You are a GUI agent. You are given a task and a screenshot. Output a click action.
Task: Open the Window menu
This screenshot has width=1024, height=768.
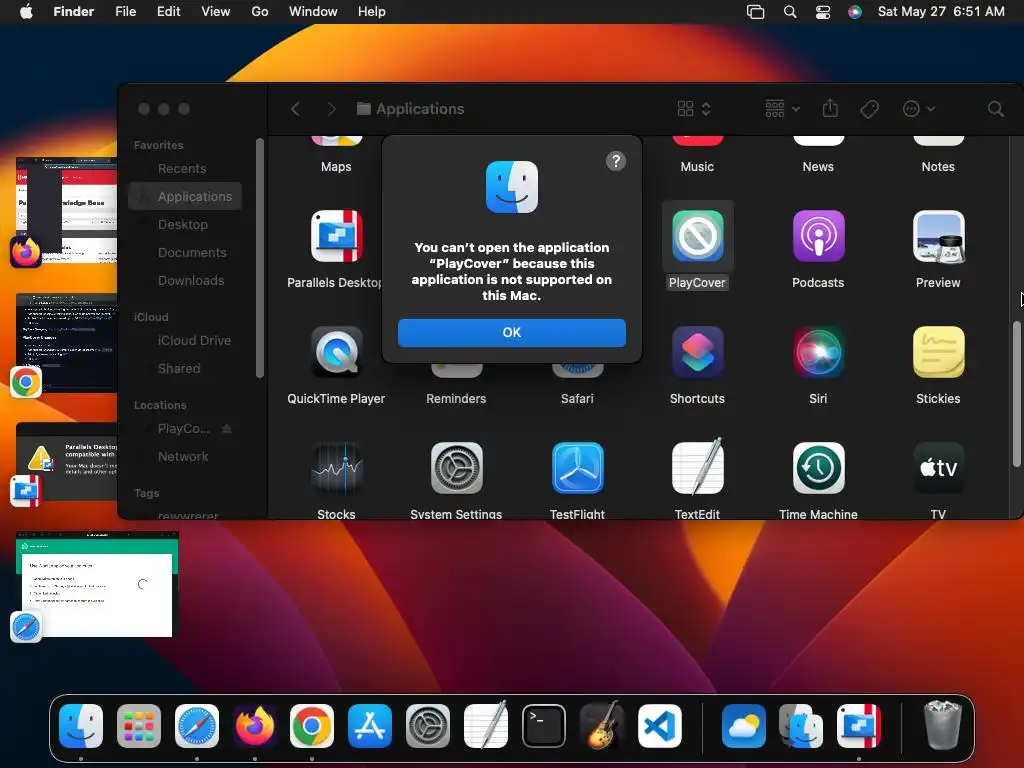click(x=313, y=12)
